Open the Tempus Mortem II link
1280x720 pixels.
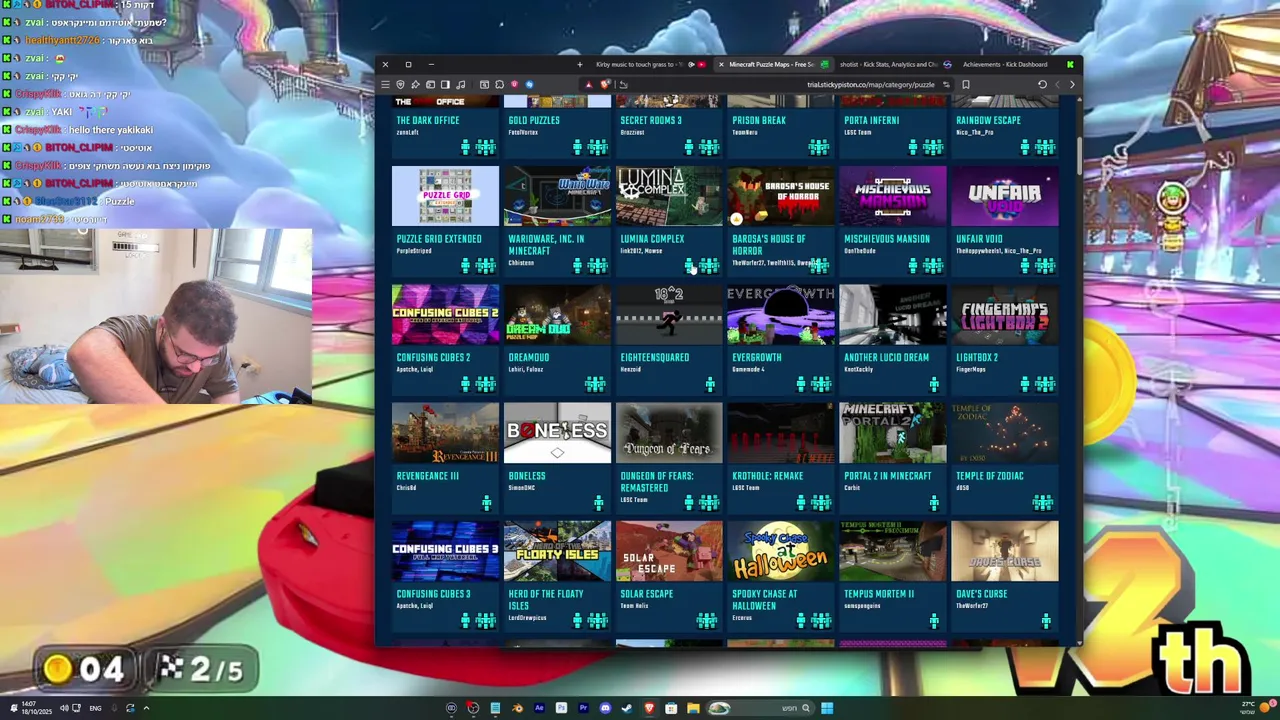(x=879, y=594)
